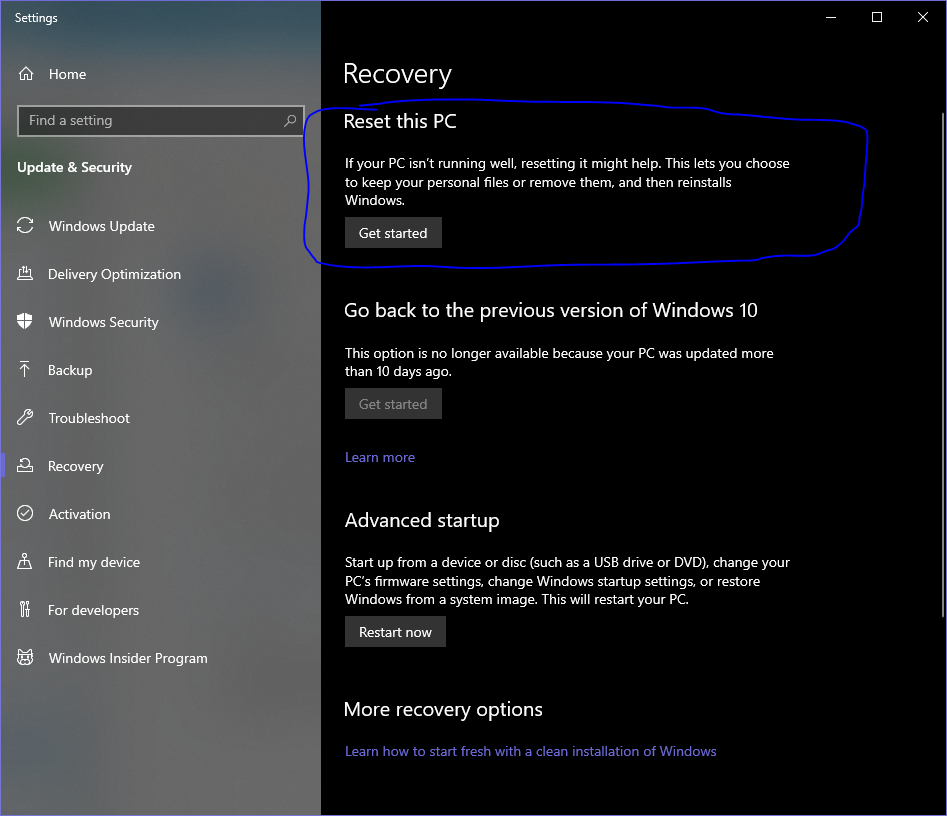Click the disabled Get started under Go back
The image size is (947, 816).
tap(393, 404)
